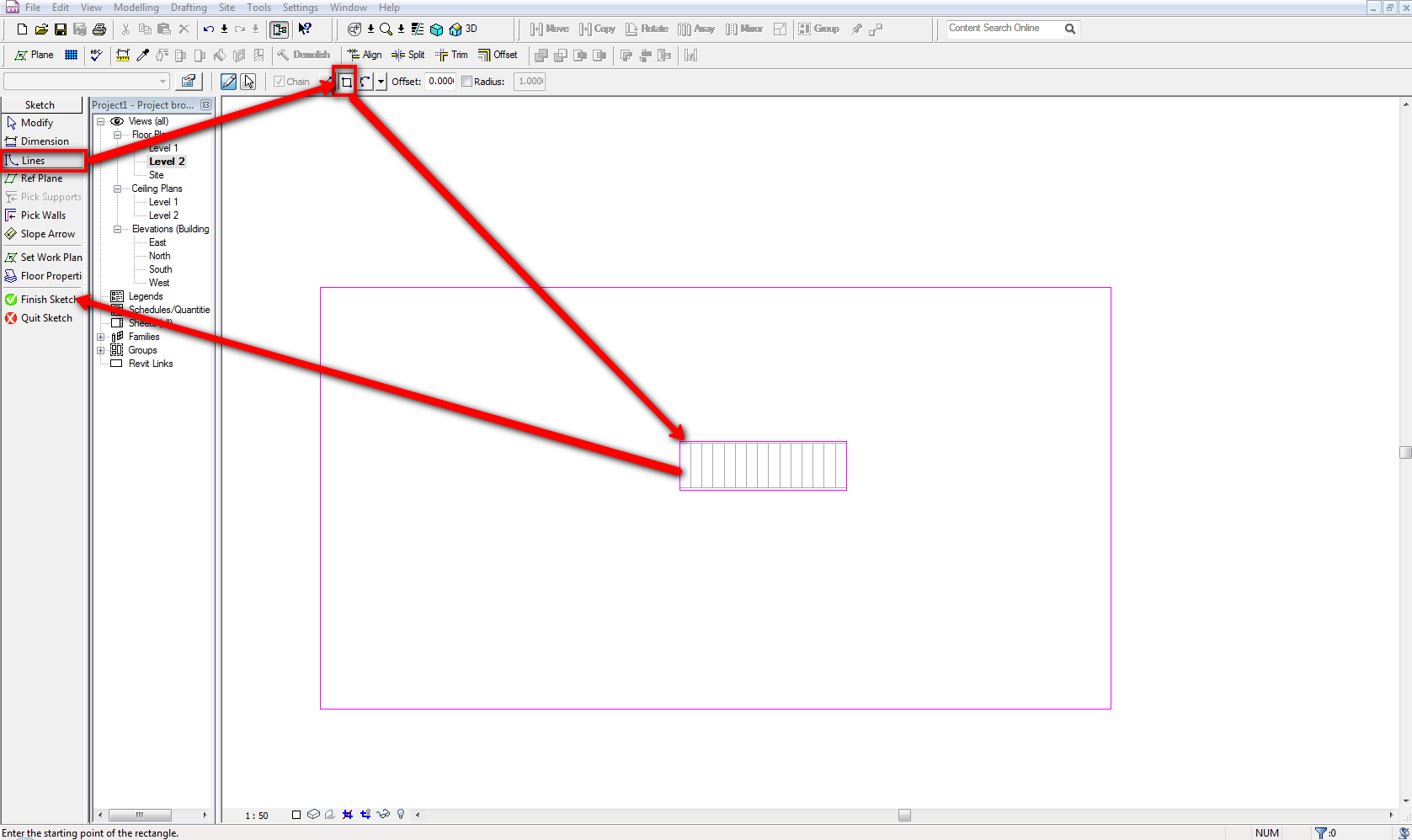The width and height of the screenshot is (1412, 840).
Task: Toggle crop view on the view bar
Action: [348, 815]
